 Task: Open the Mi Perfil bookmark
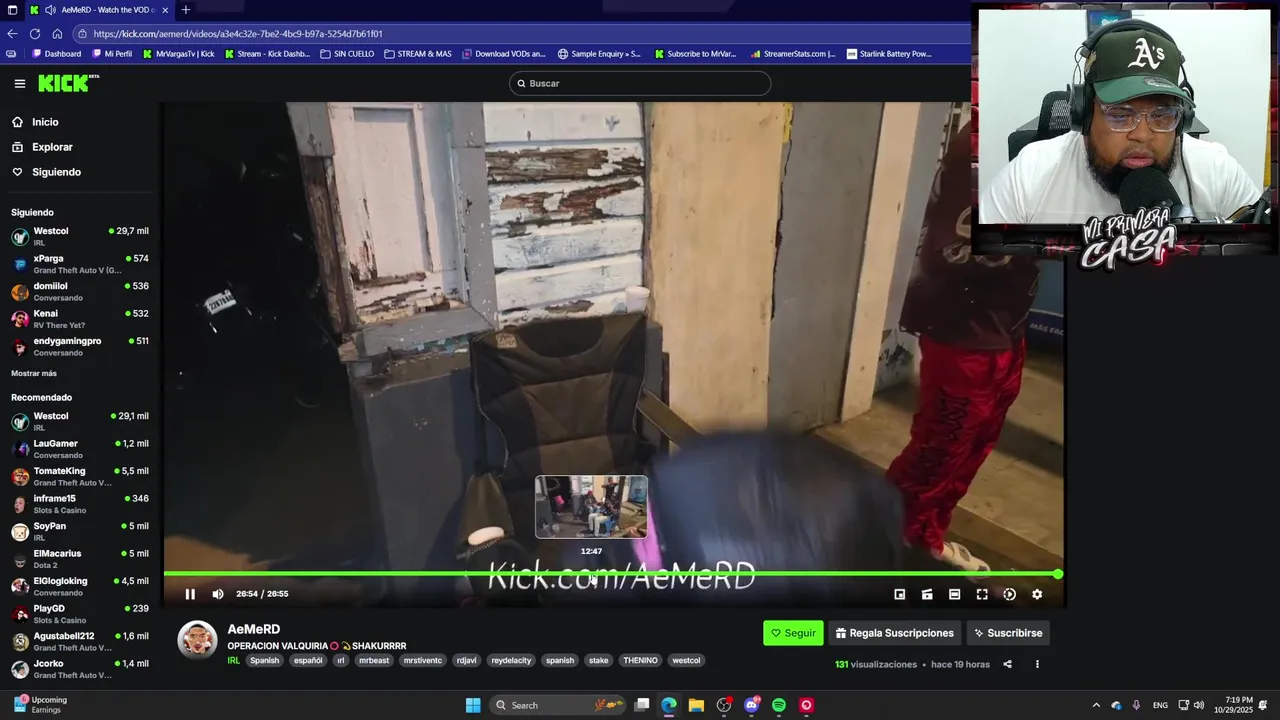click(112, 54)
